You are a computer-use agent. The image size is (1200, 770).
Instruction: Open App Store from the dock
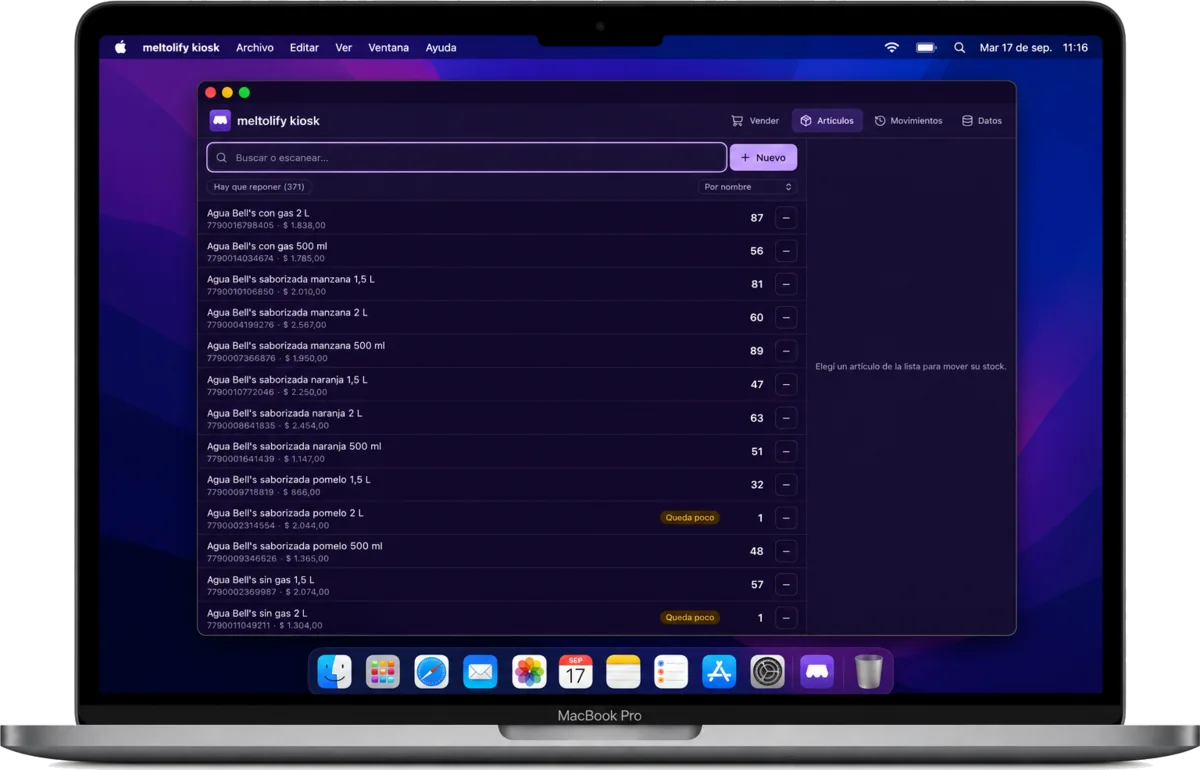[719, 672]
